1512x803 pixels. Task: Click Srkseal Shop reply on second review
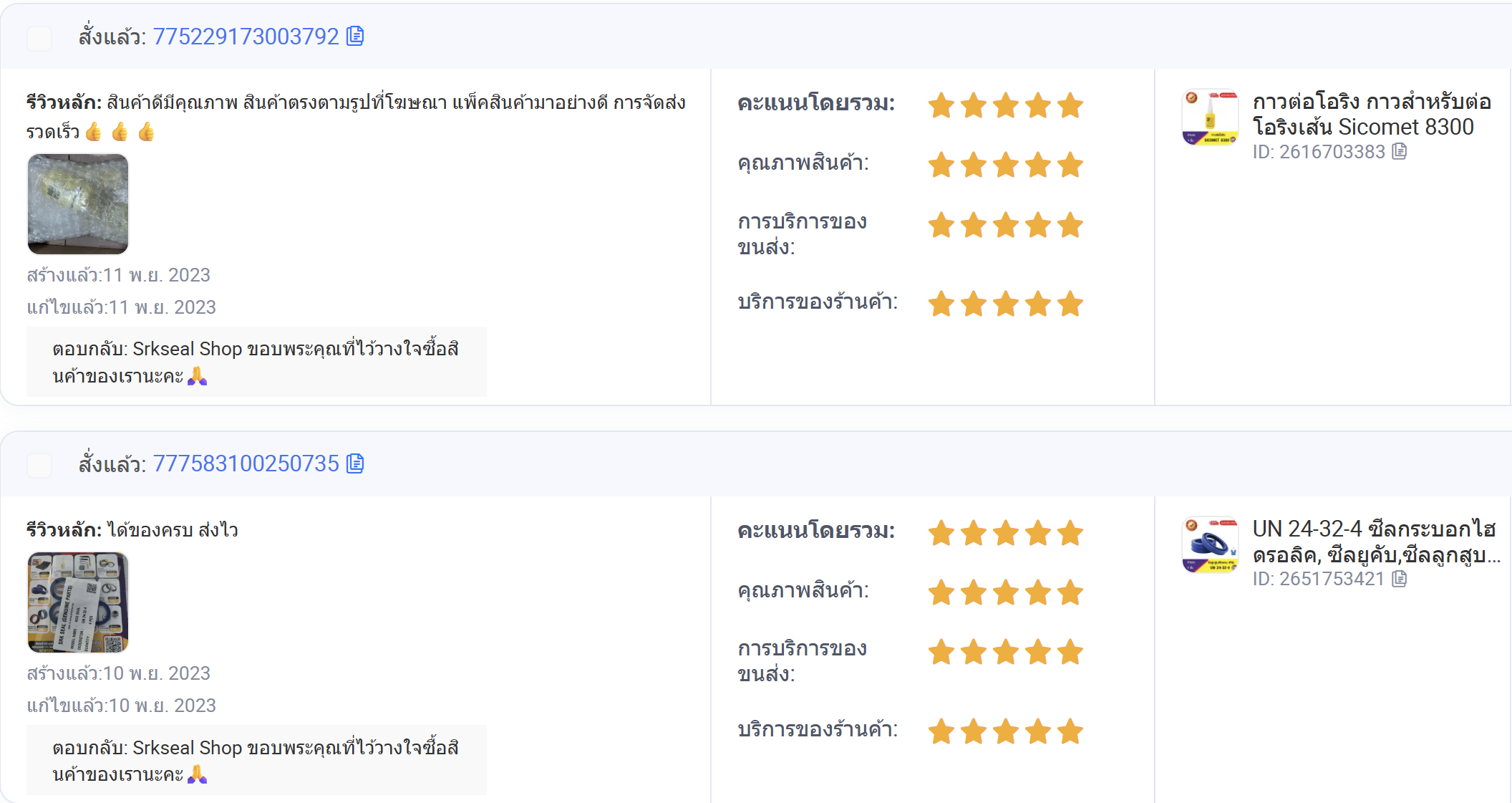click(256, 760)
